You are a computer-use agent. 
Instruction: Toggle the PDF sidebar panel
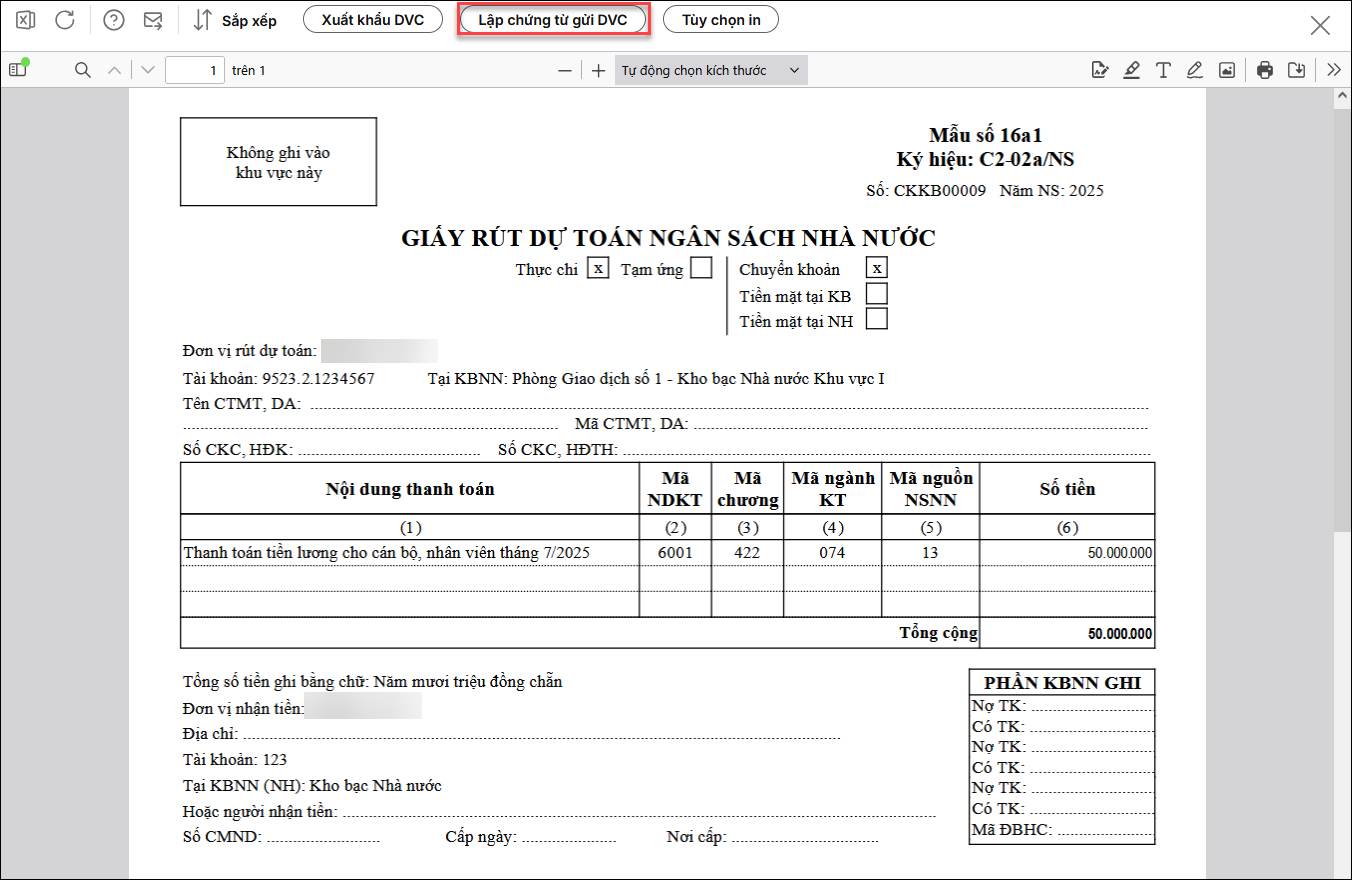tap(17, 70)
